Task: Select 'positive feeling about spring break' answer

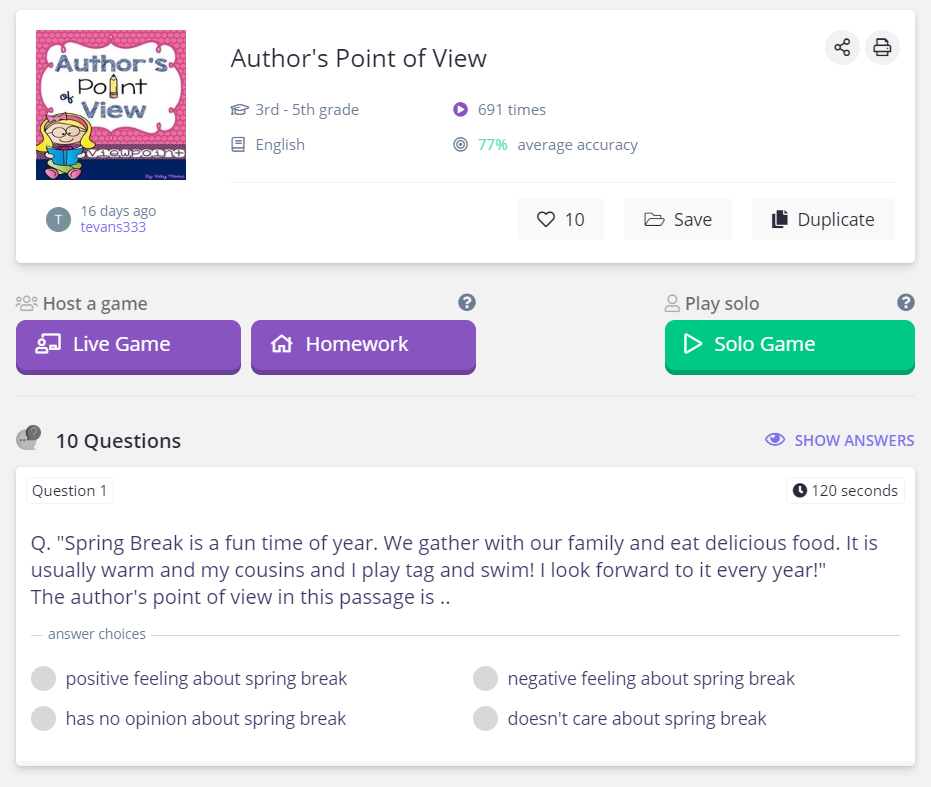Action: coord(189,678)
